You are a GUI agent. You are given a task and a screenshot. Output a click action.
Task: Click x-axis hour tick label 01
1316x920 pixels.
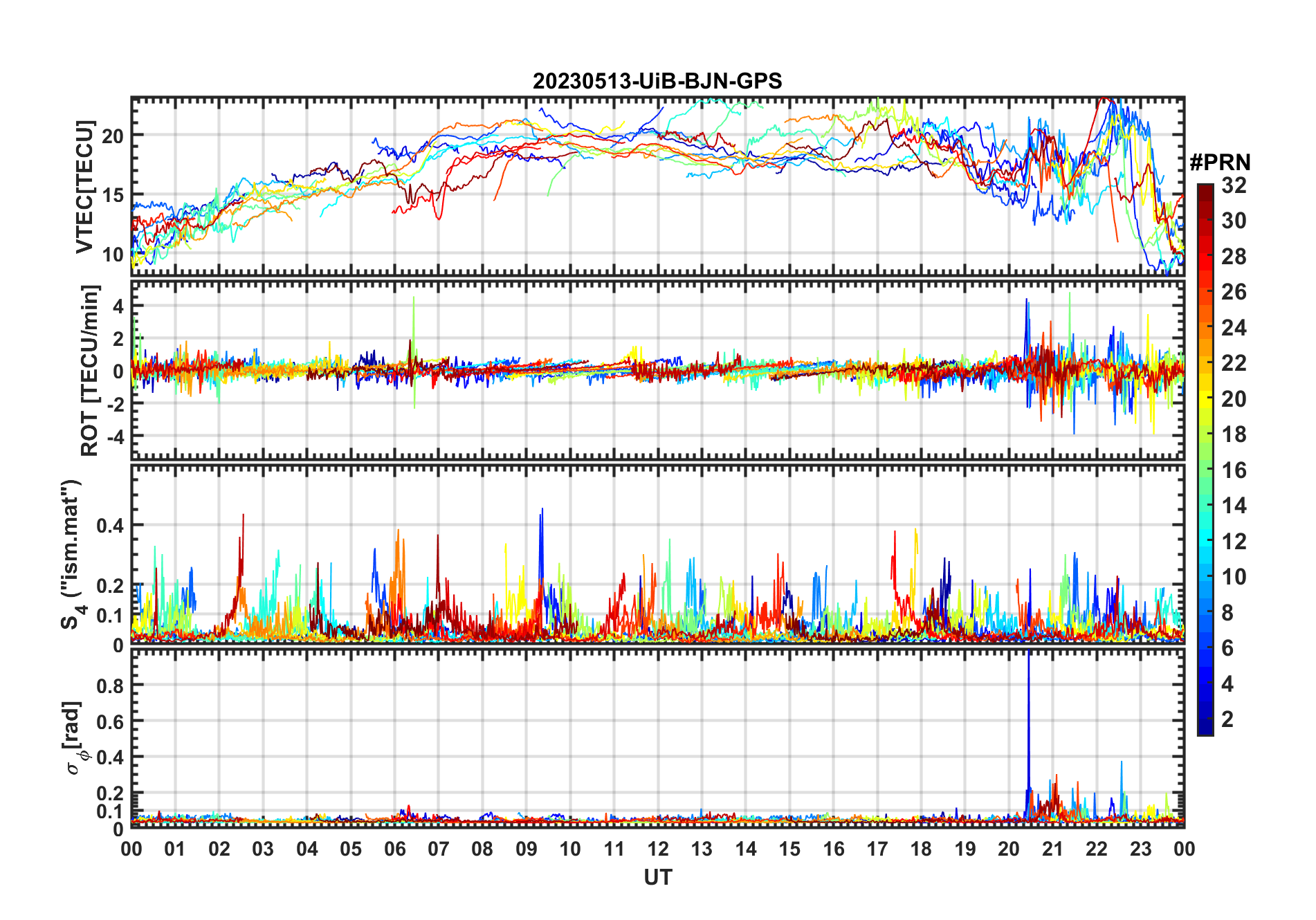pos(175,849)
